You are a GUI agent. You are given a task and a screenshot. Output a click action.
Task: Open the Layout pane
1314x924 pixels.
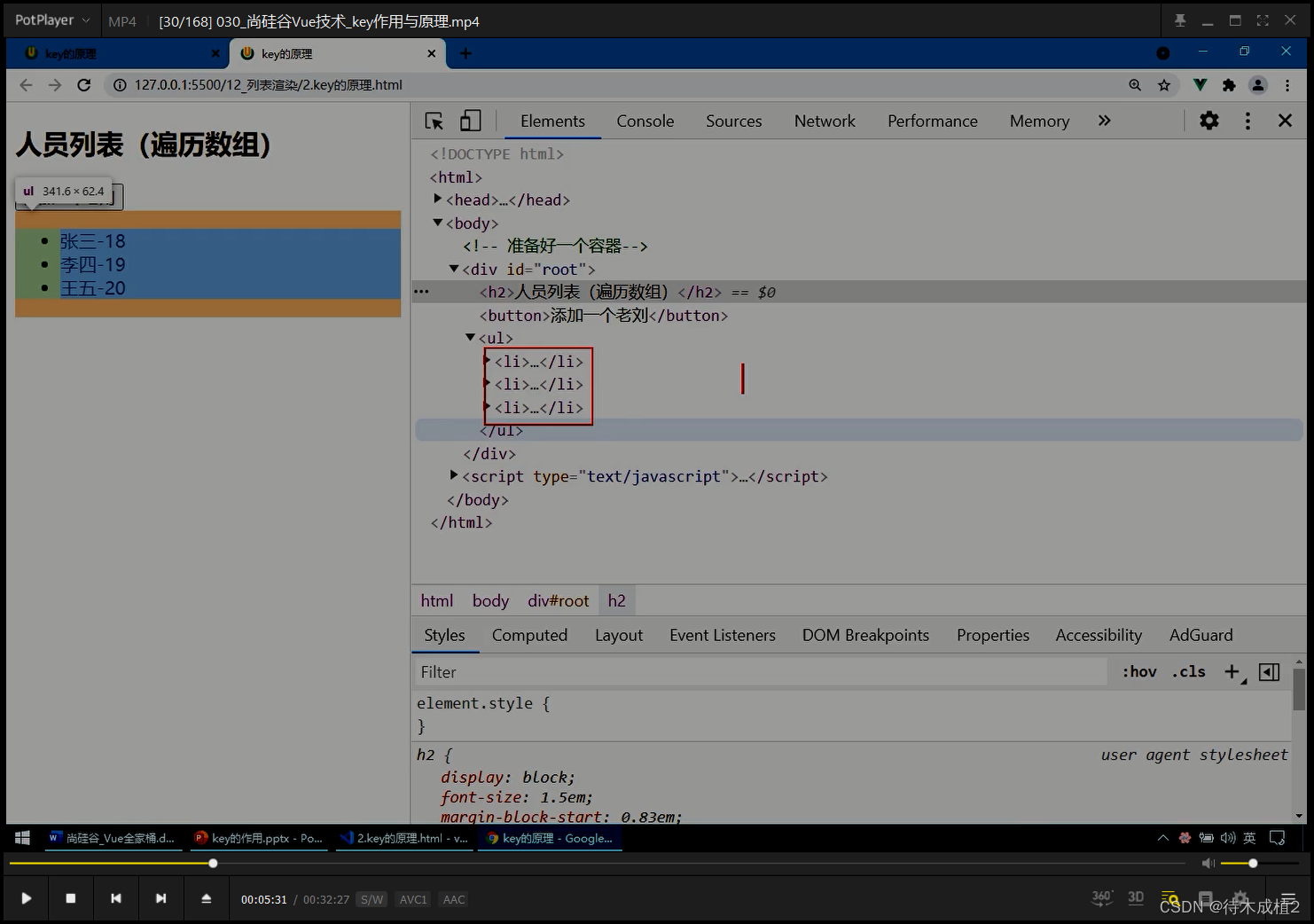(619, 636)
